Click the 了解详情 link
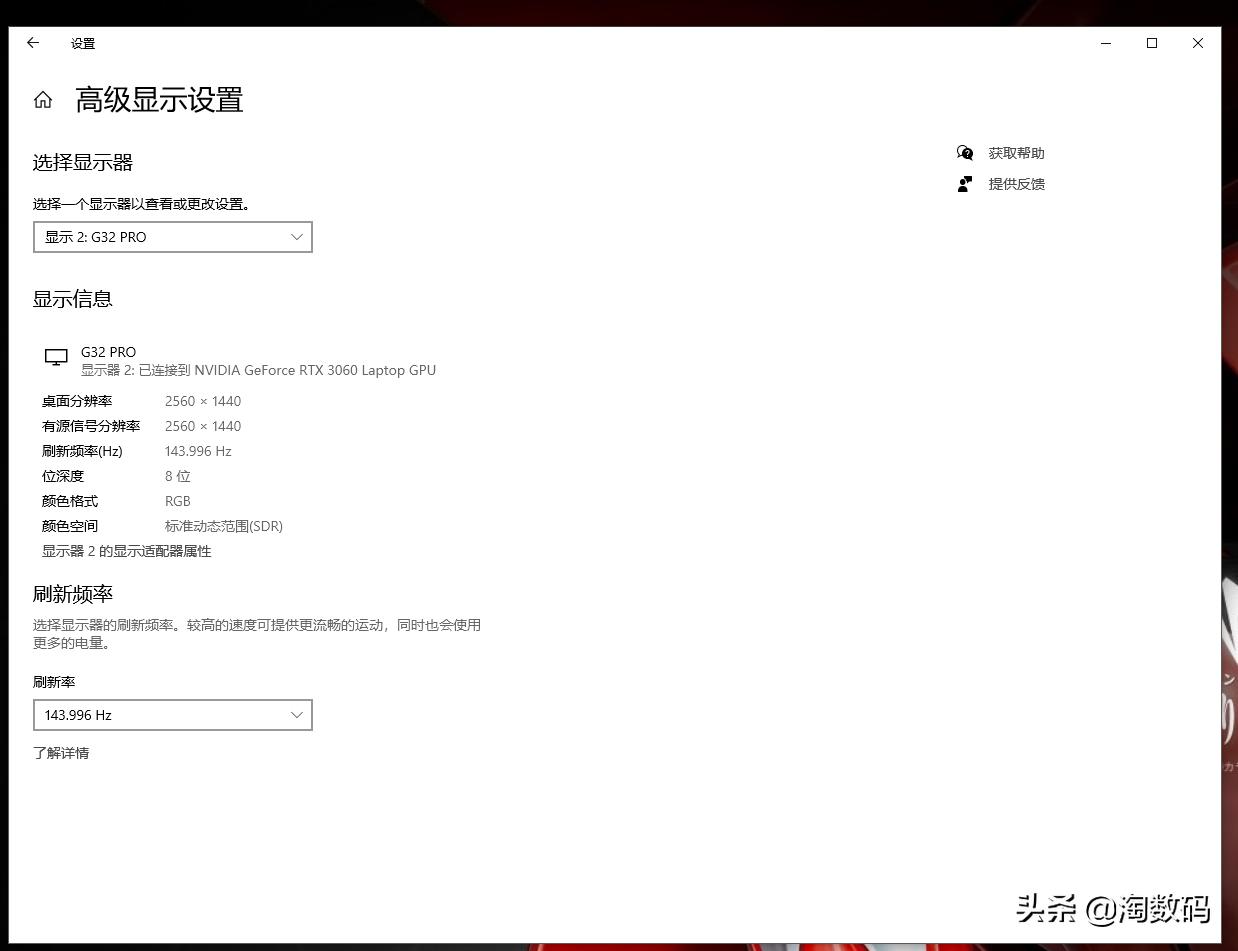The width and height of the screenshot is (1238, 951). coord(61,753)
